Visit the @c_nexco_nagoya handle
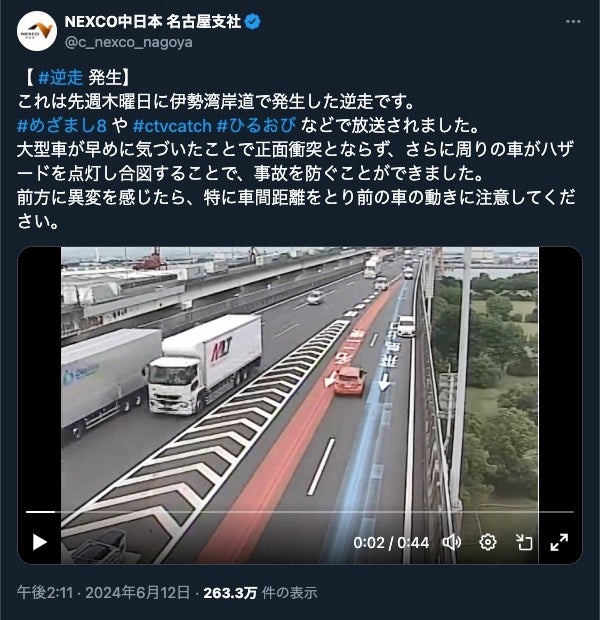This screenshot has height=620, width=600. tap(129, 42)
